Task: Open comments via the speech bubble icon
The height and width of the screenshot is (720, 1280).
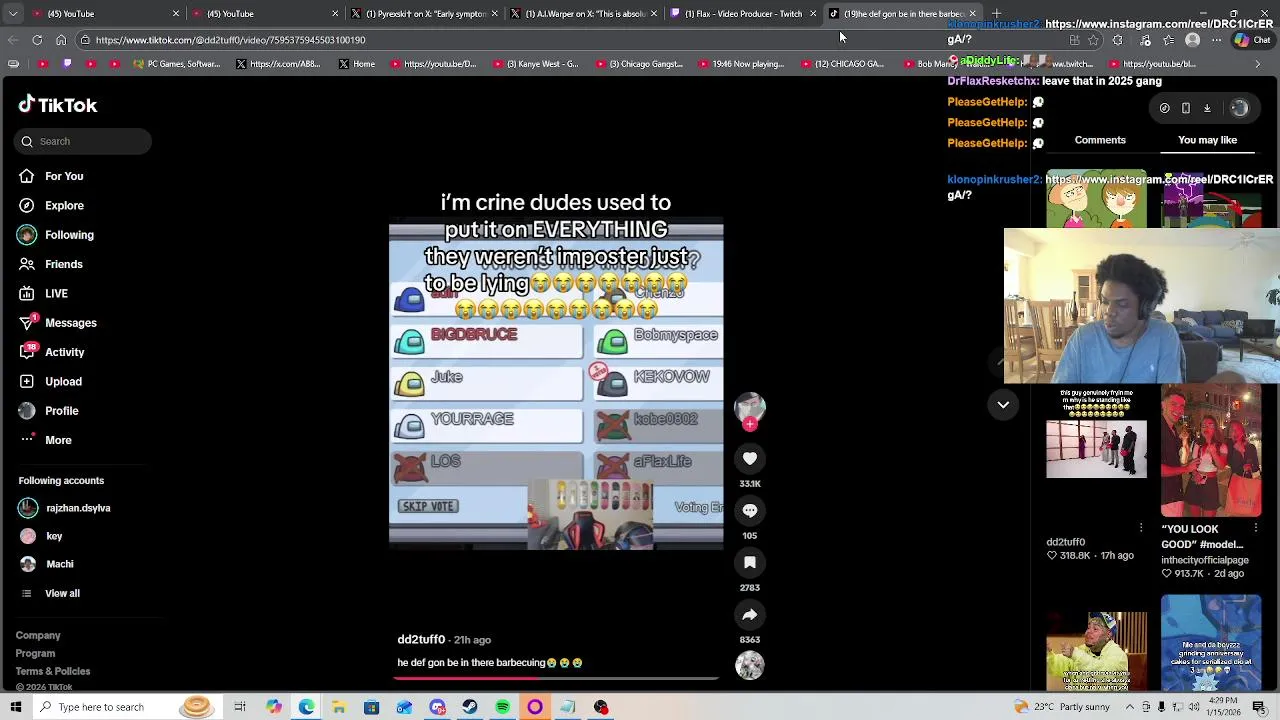Action: click(750, 510)
